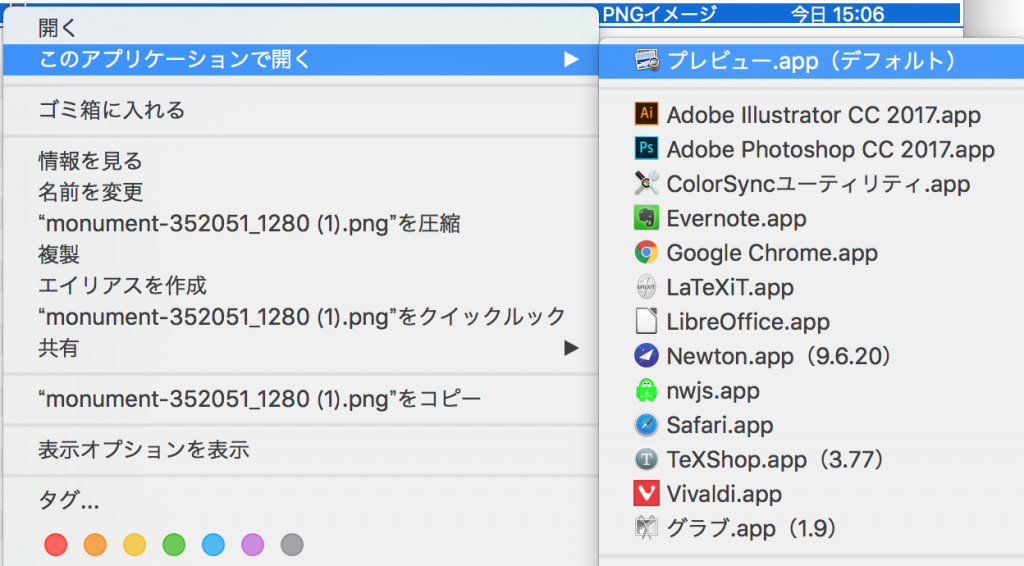Click the ColorSync utility icon
Screen dimensions: 1024x566
[647, 183]
